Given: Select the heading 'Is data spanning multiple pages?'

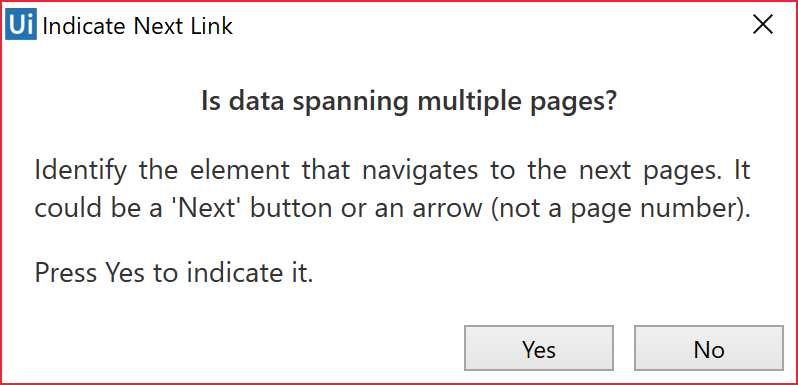Looking at the screenshot, I should [x=409, y=101].
